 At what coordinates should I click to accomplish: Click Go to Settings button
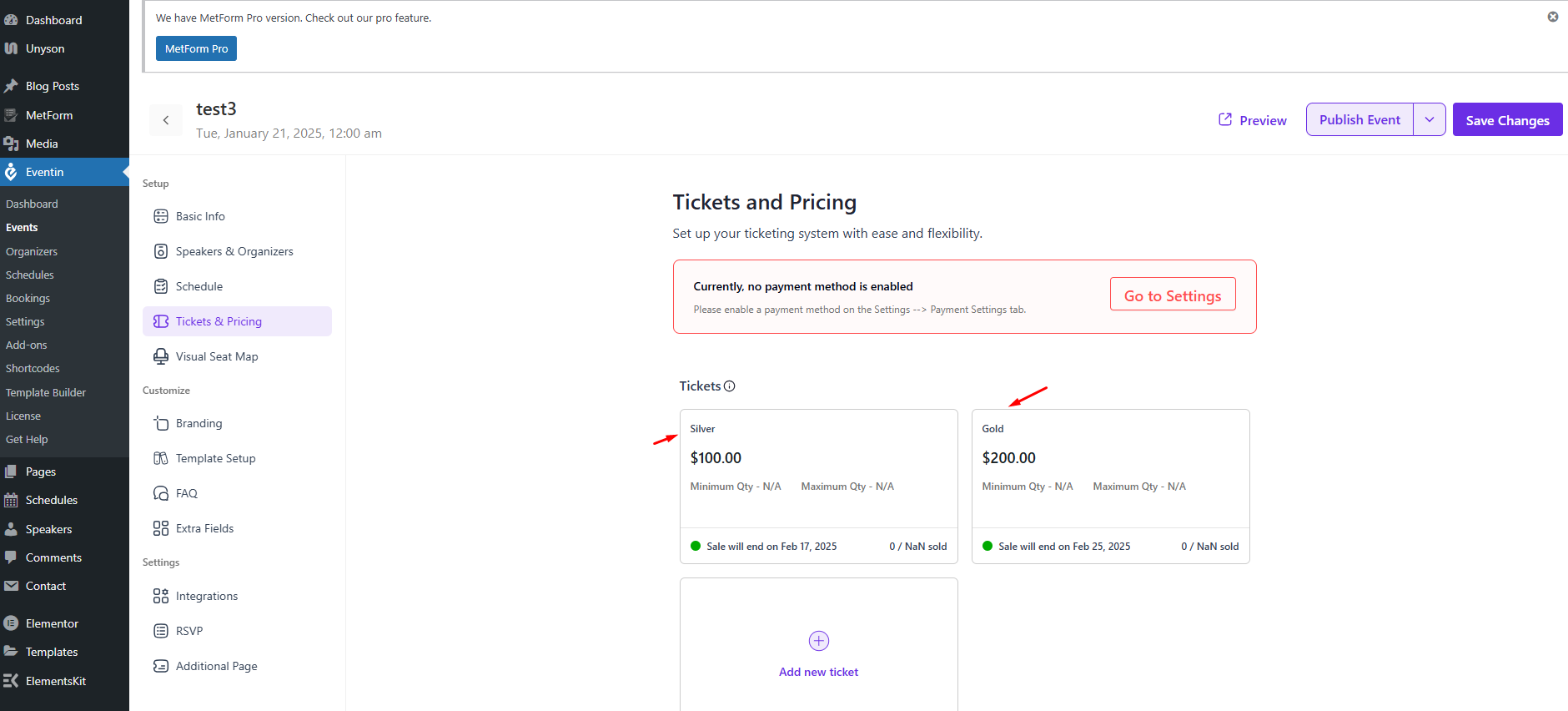point(1173,294)
